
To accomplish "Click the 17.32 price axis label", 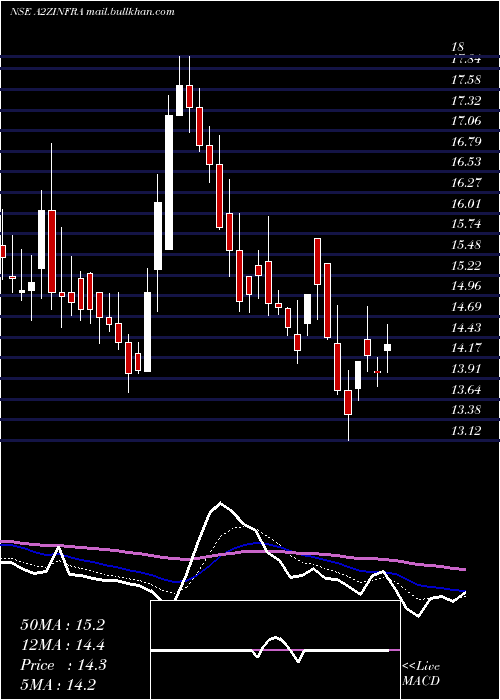I will tap(466, 100).
